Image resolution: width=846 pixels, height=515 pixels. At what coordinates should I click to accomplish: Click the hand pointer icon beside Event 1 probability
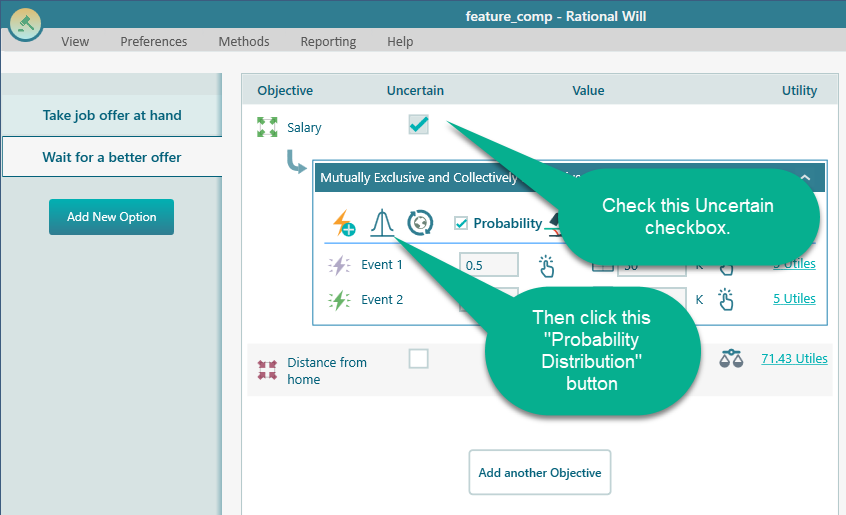click(x=547, y=266)
